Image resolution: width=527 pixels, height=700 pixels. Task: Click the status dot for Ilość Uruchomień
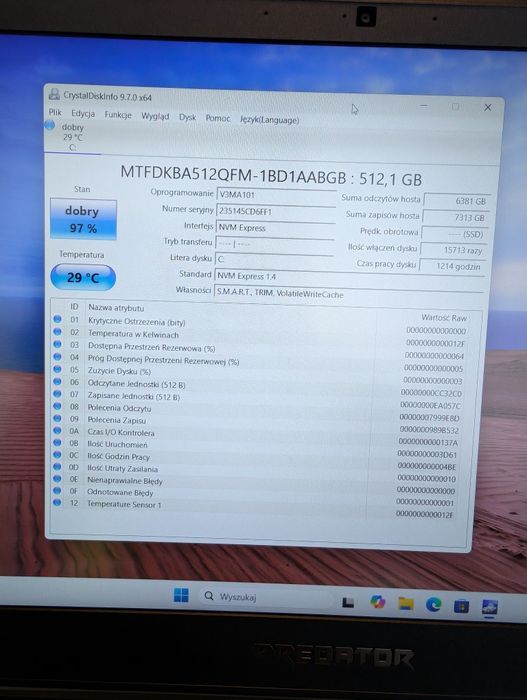tap(57, 442)
